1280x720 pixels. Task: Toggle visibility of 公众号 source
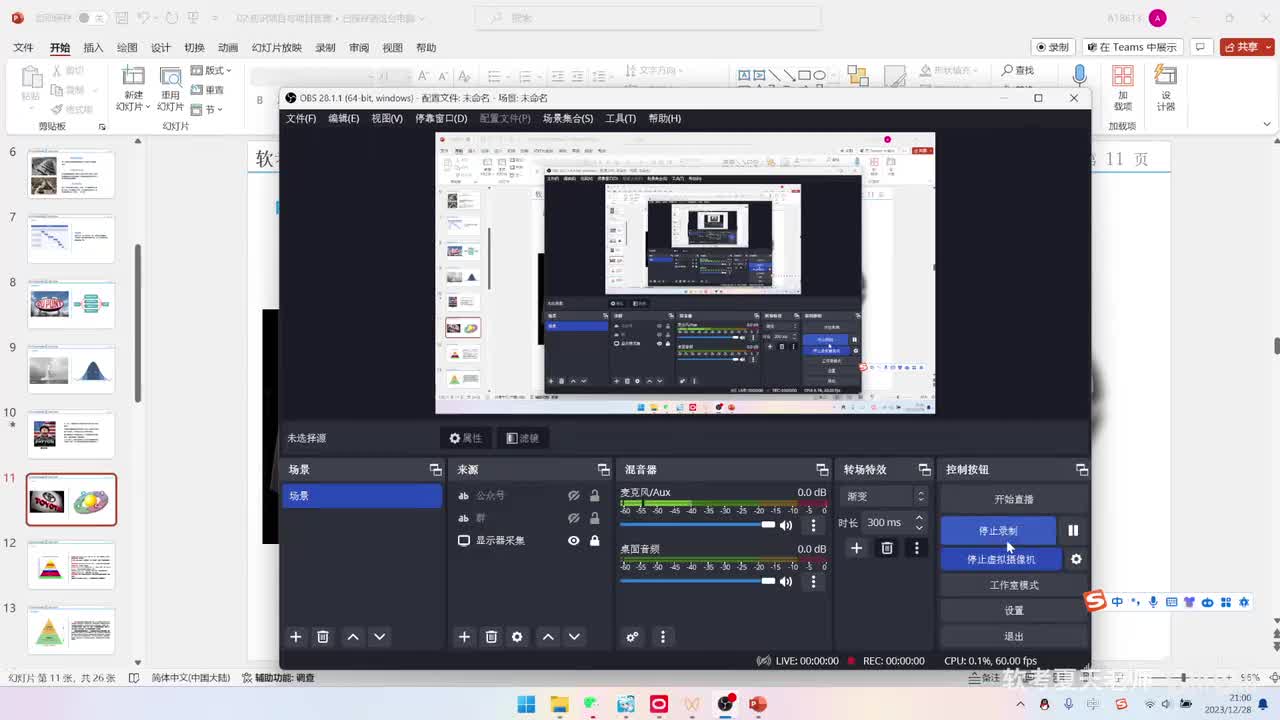[x=574, y=495]
